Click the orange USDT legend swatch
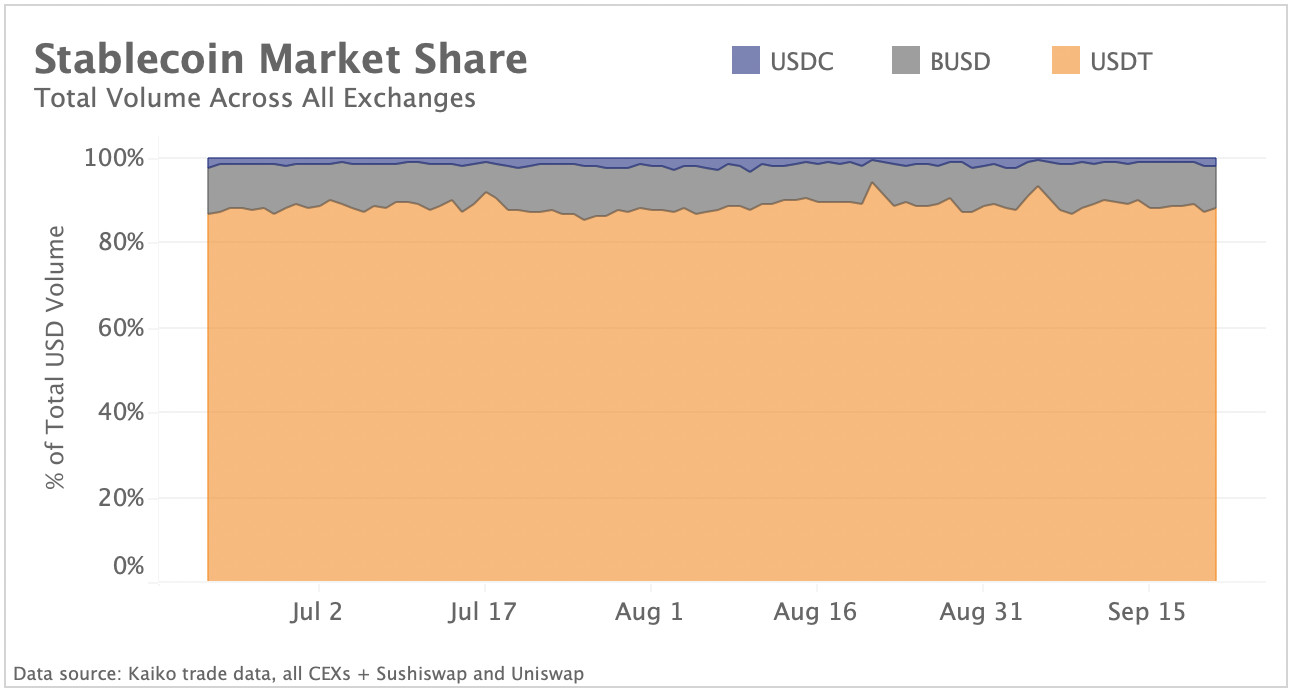 click(x=1066, y=61)
